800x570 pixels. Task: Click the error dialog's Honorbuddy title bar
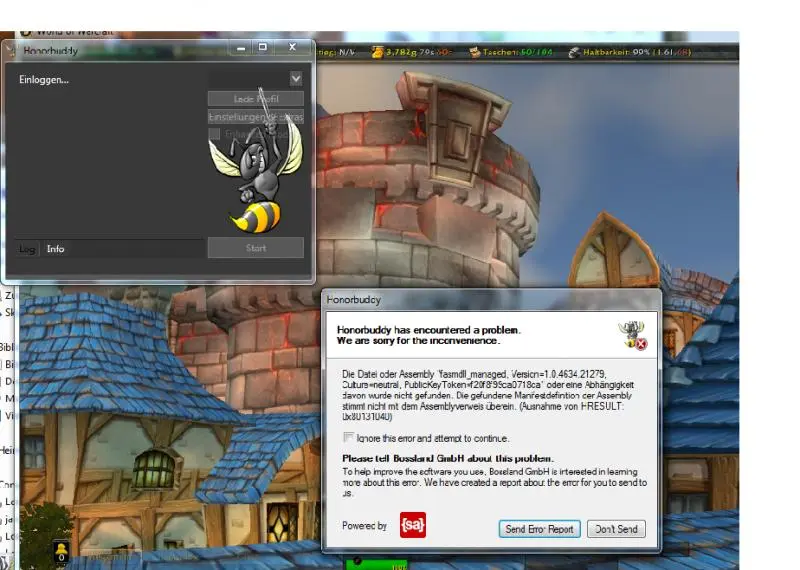click(x=491, y=300)
